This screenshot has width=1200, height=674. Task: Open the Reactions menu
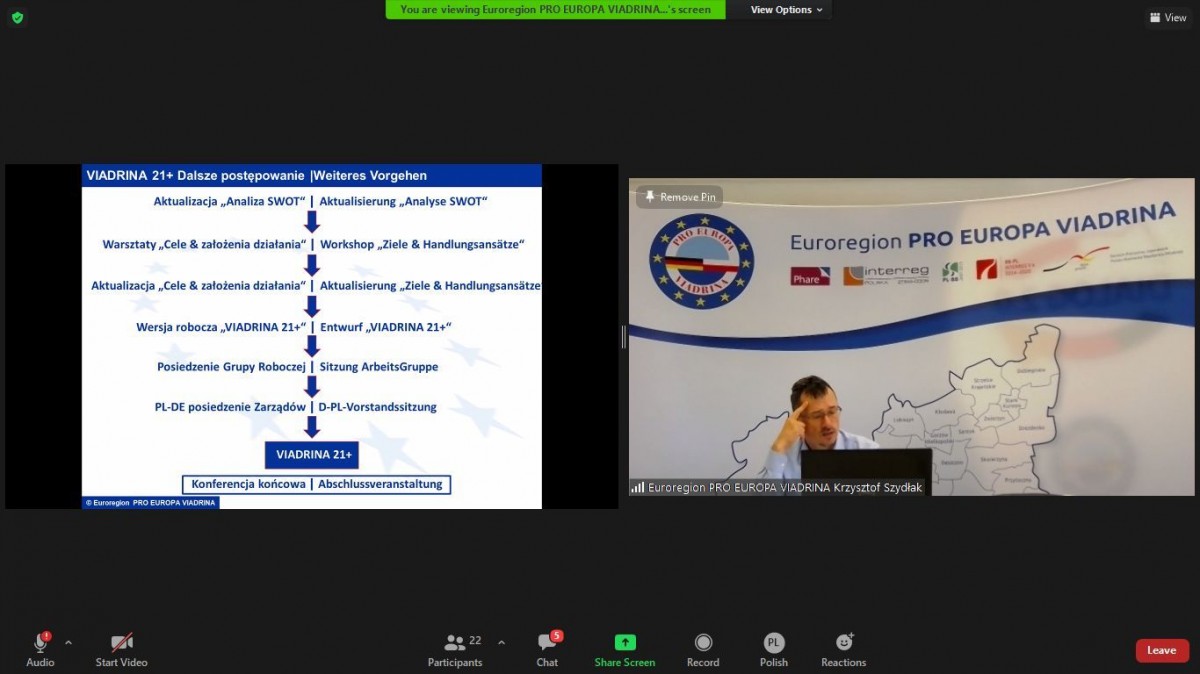tap(844, 649)
